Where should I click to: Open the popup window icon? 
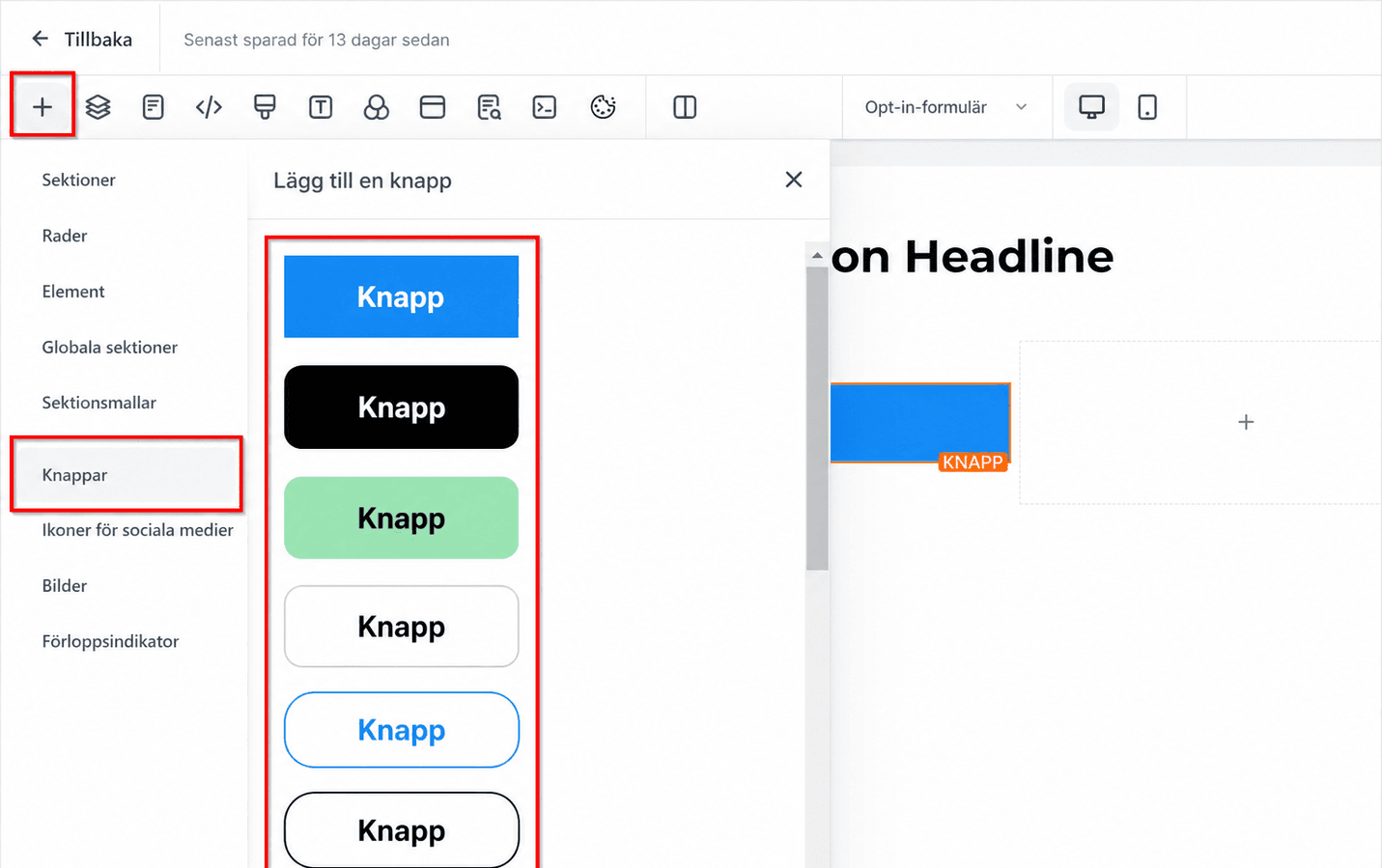pos(433,107)
